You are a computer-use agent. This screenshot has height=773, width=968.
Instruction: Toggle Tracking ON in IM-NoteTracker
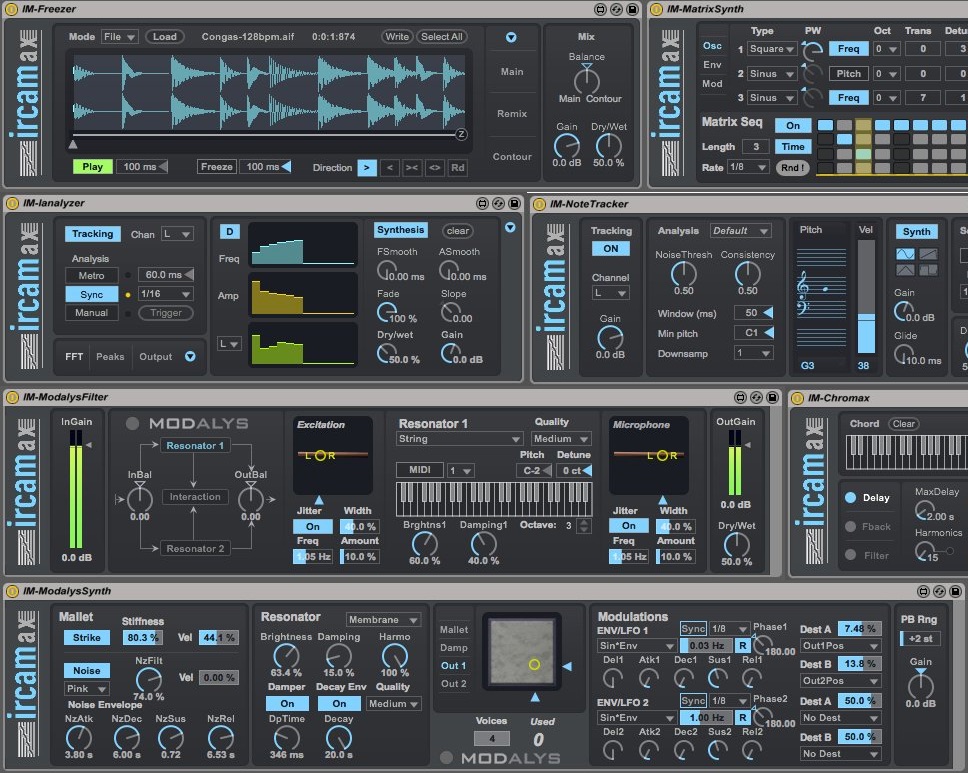click(610, 249)
